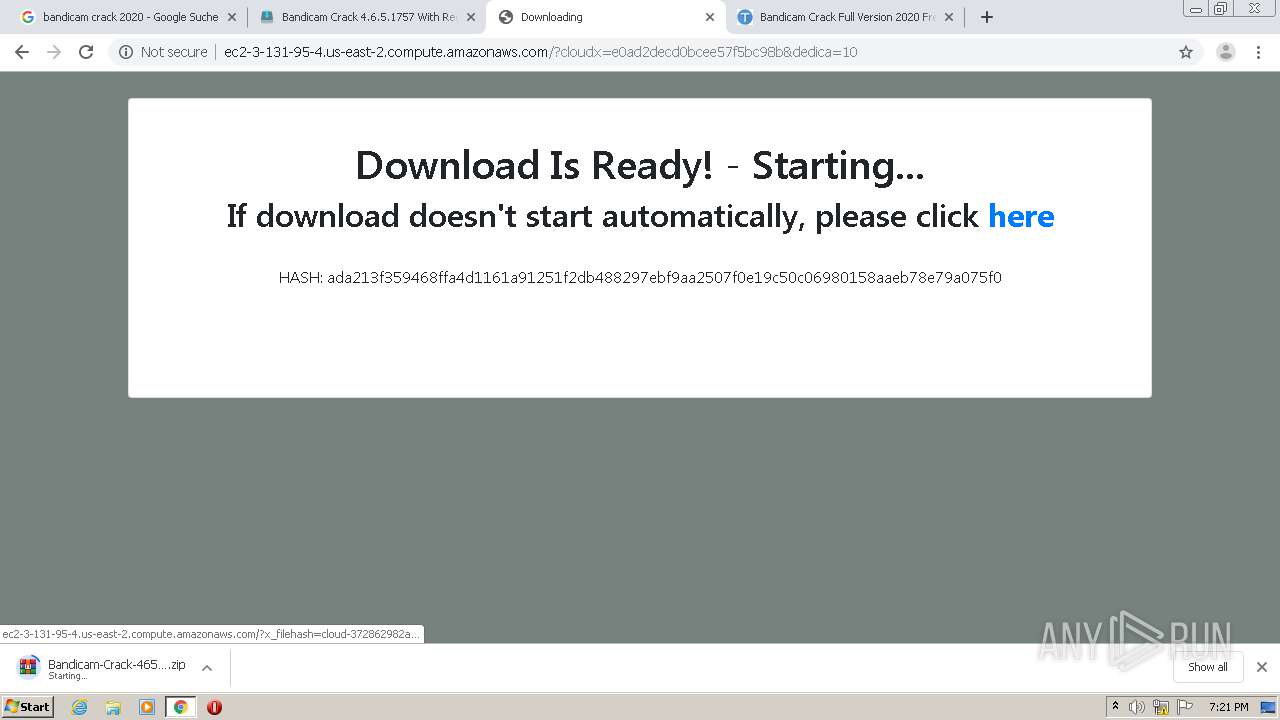The width and height of the screenshot is (1280, 720).
Task: Click the 7:21 PM taskbar clock
Action: pos(1228,707)
